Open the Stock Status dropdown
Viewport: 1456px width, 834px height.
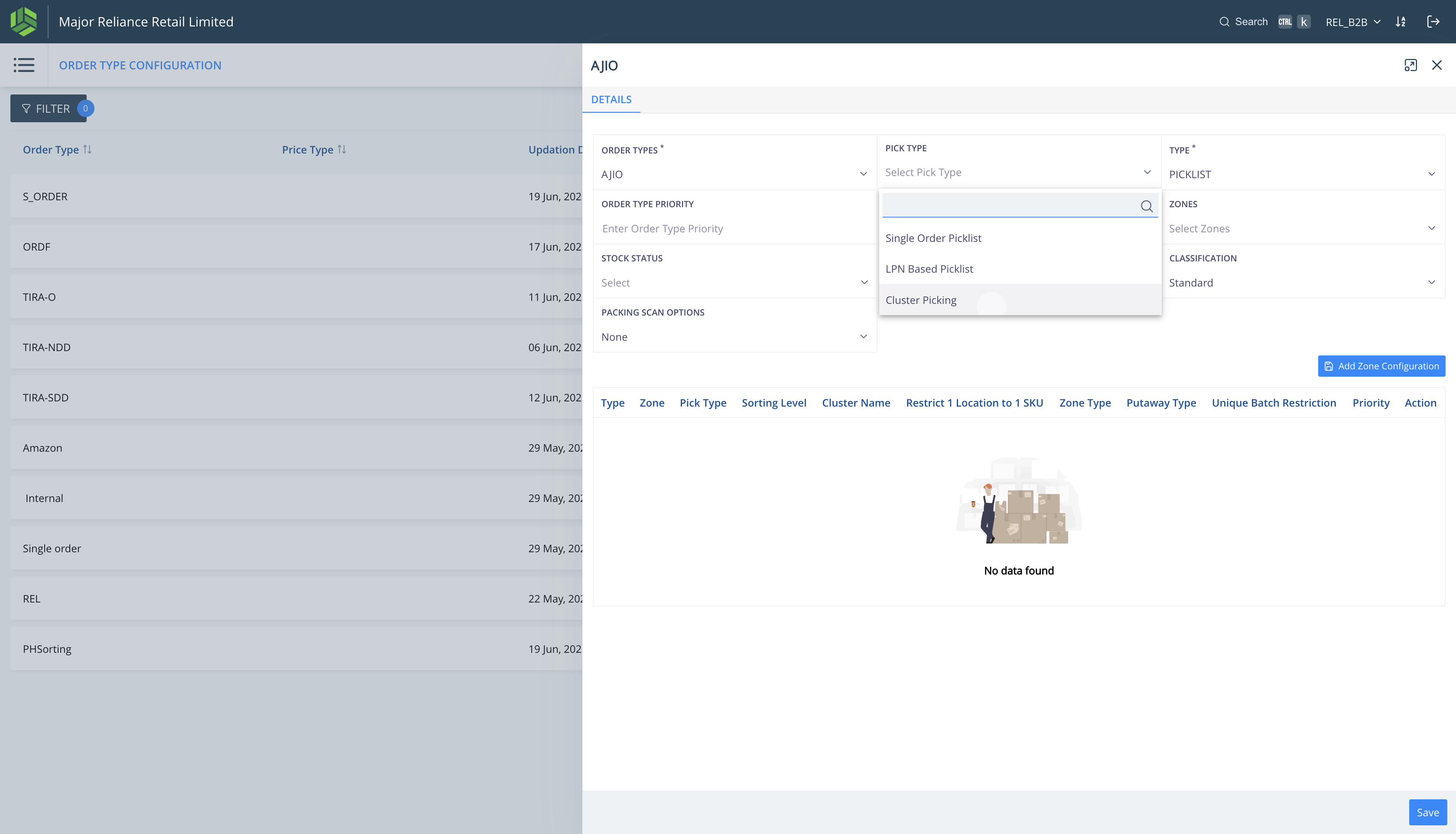(734, 282)
